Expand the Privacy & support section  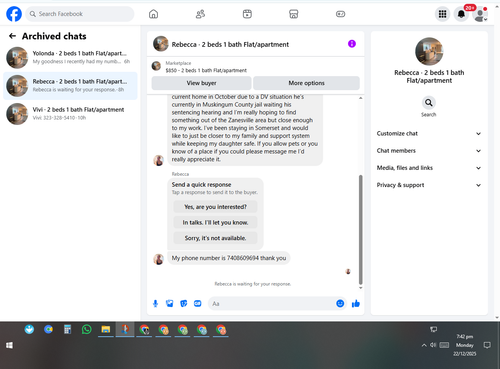pos(429,185)
